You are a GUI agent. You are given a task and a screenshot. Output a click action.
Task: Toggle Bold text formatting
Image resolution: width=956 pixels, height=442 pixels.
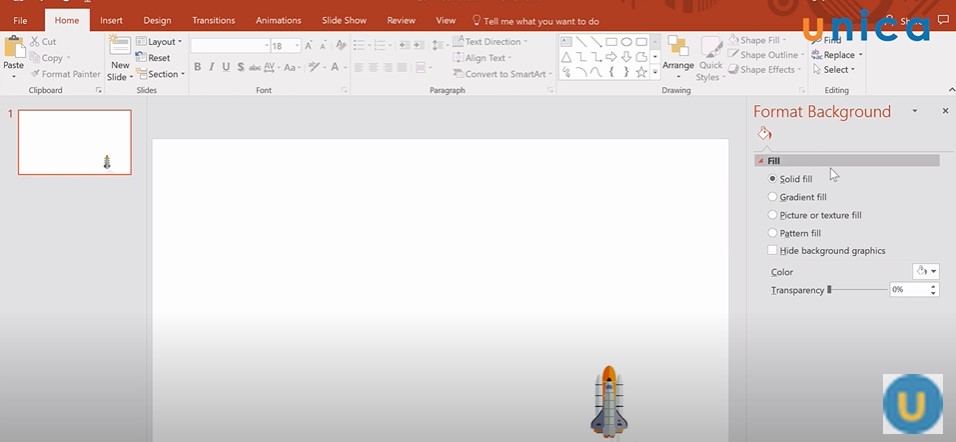[197, 67]
